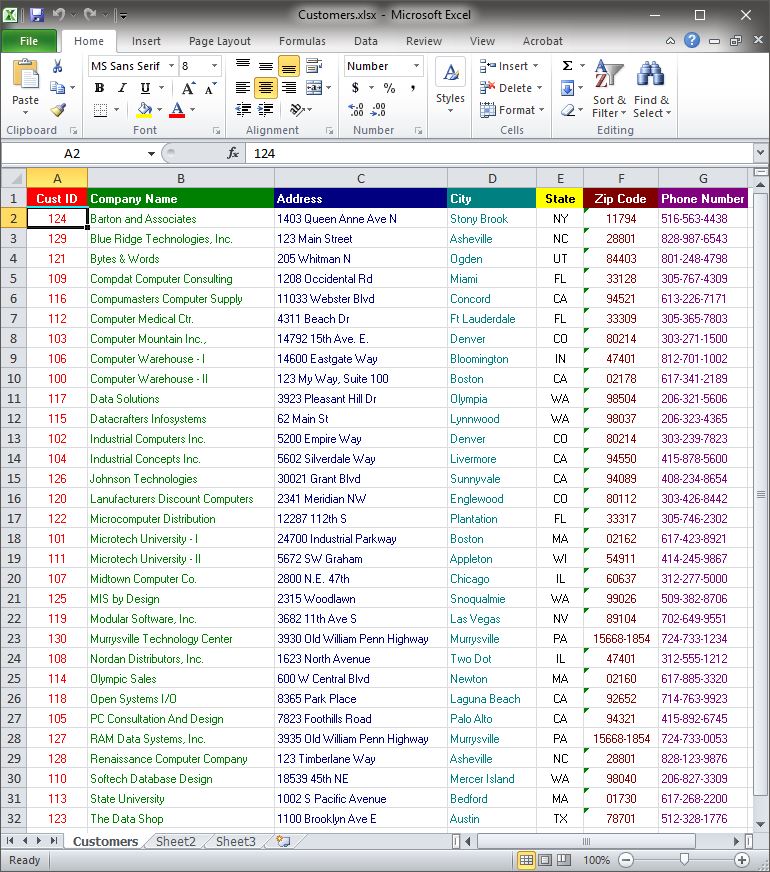The height and width of the screenshot is (872, 770).
Task: Click the Format Painter icon
Action: click(x=58, y=110)
